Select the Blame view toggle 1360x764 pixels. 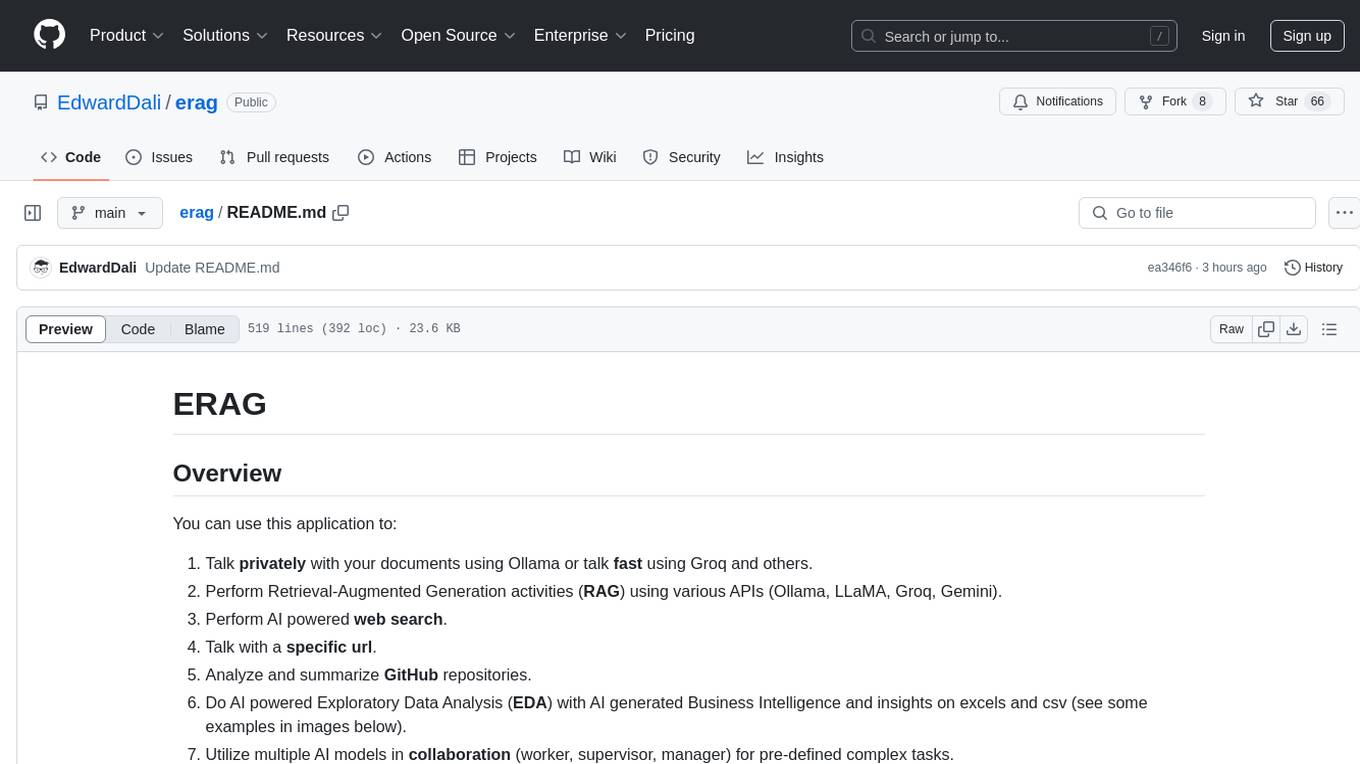pos(205,329)
